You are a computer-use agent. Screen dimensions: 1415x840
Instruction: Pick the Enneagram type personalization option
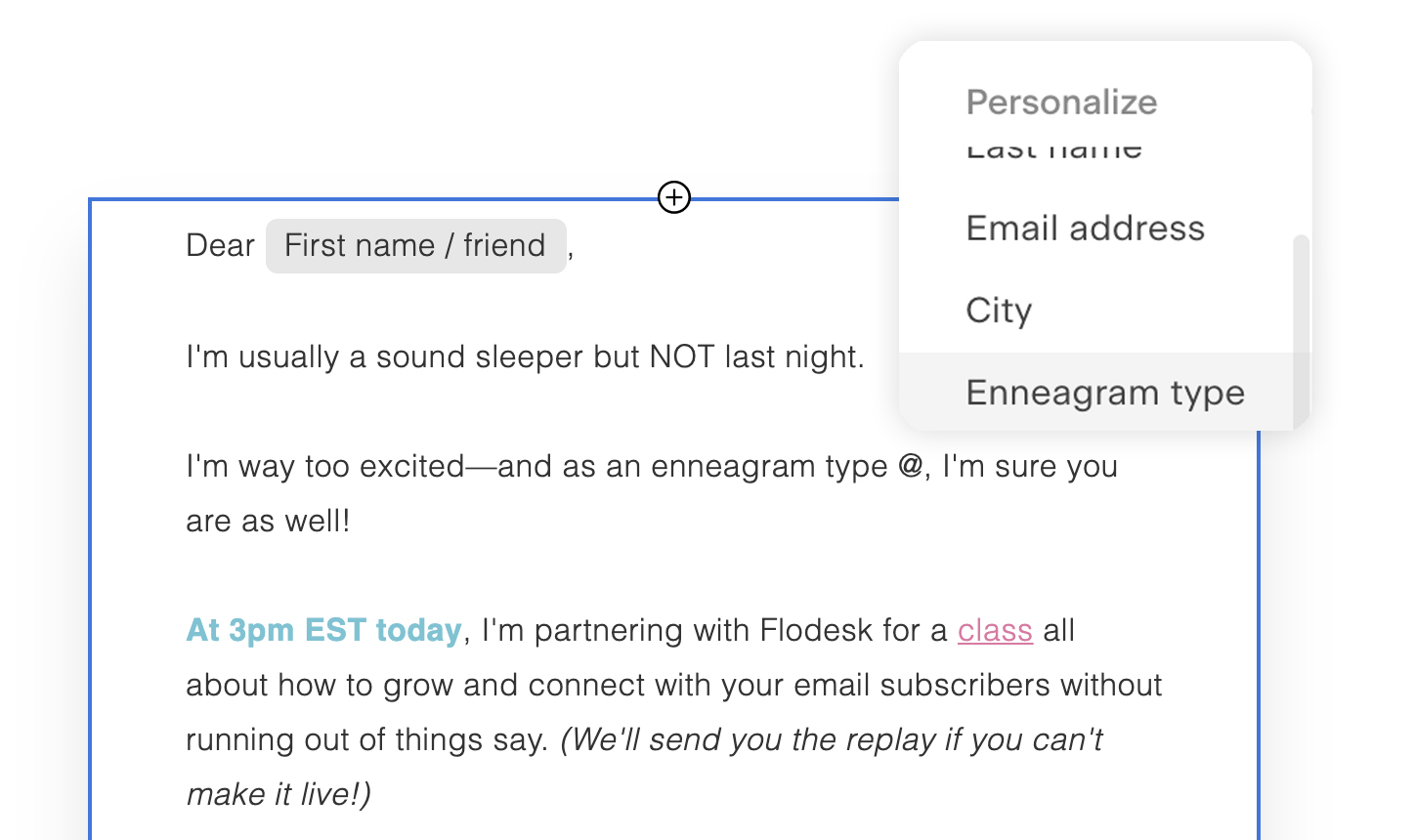tap(1104, 393)
